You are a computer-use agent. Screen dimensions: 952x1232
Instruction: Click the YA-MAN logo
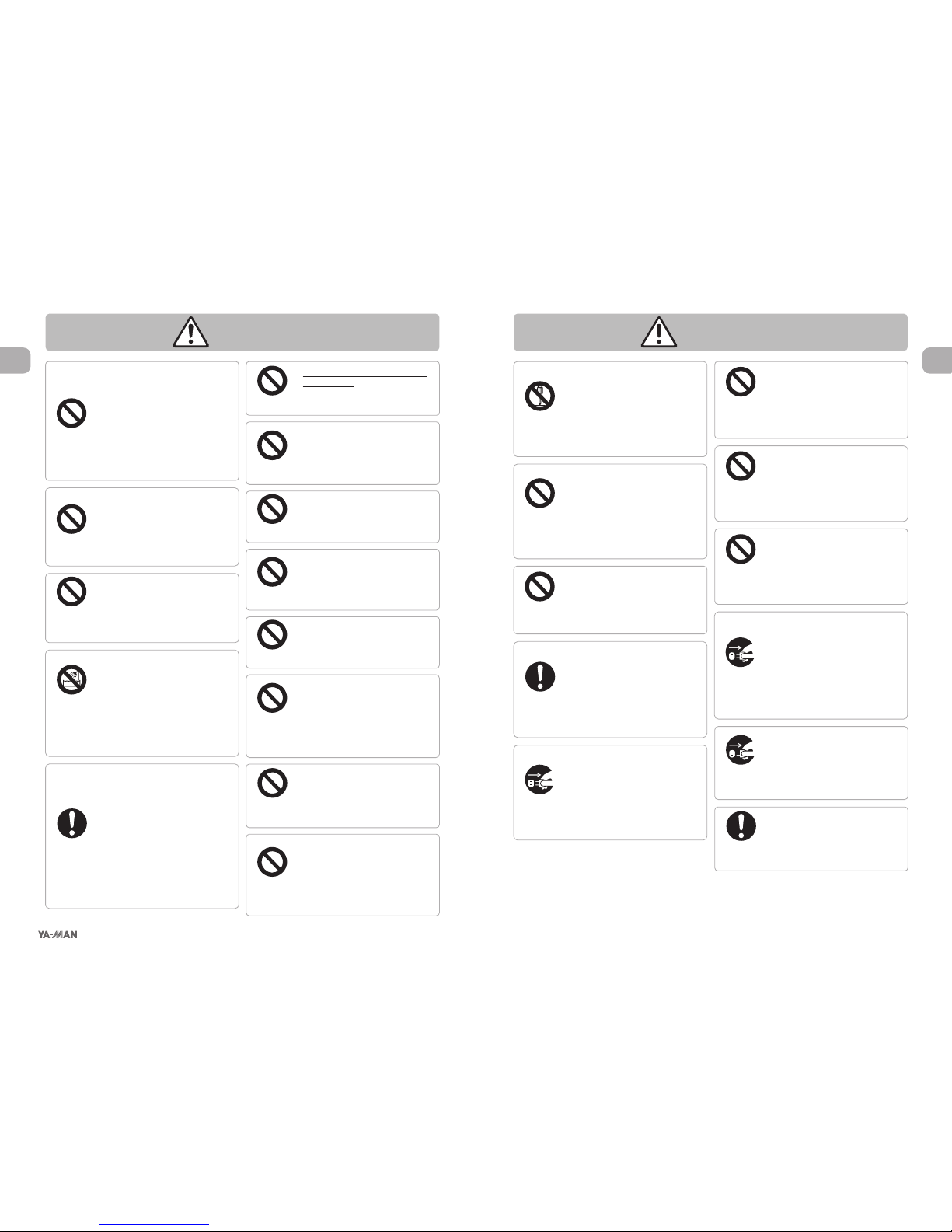coord(58,934)
